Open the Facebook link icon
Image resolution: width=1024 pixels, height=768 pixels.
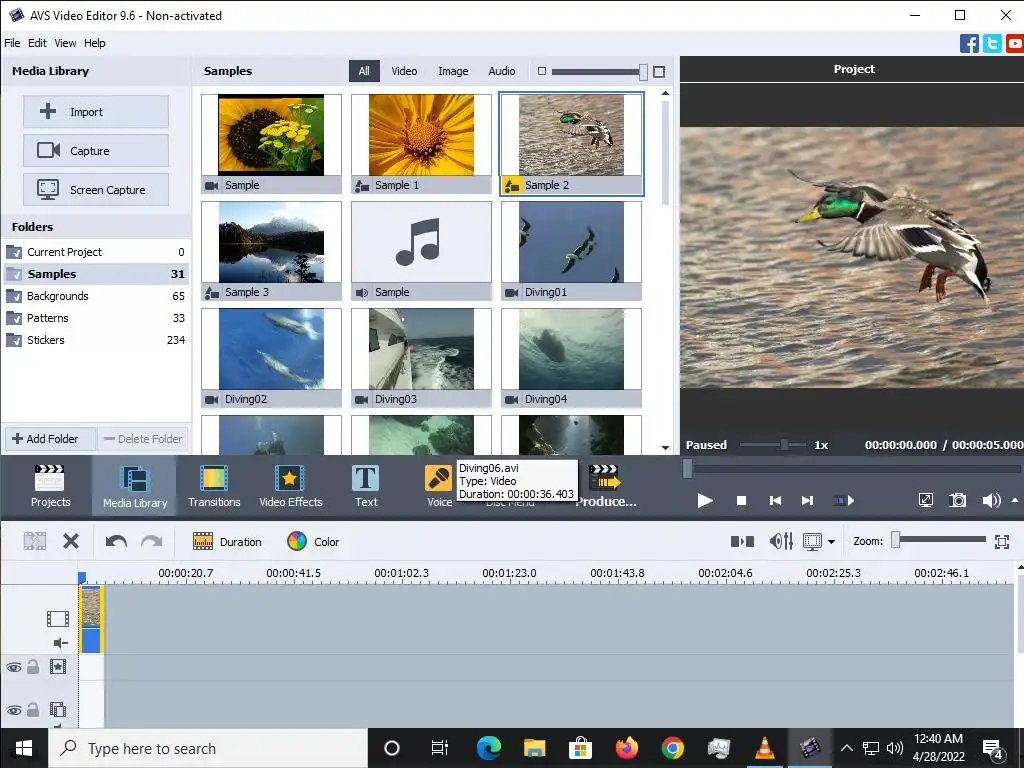click(969, 44)
